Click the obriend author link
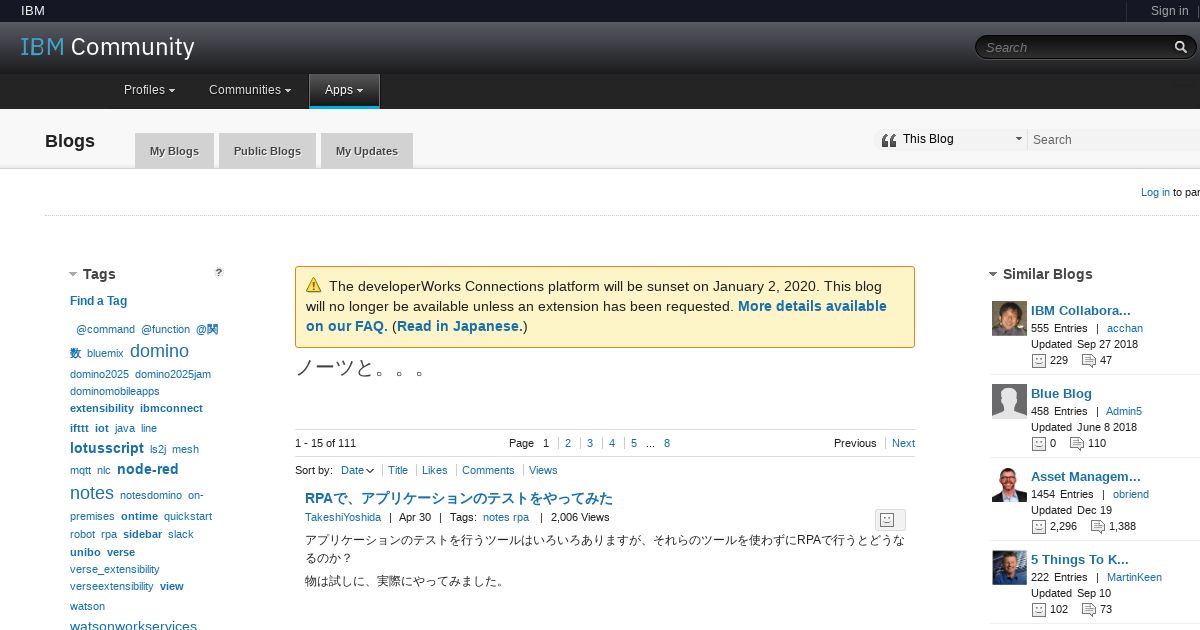Viewport: 1200px width, 630px height. (x=1131, y=494)
